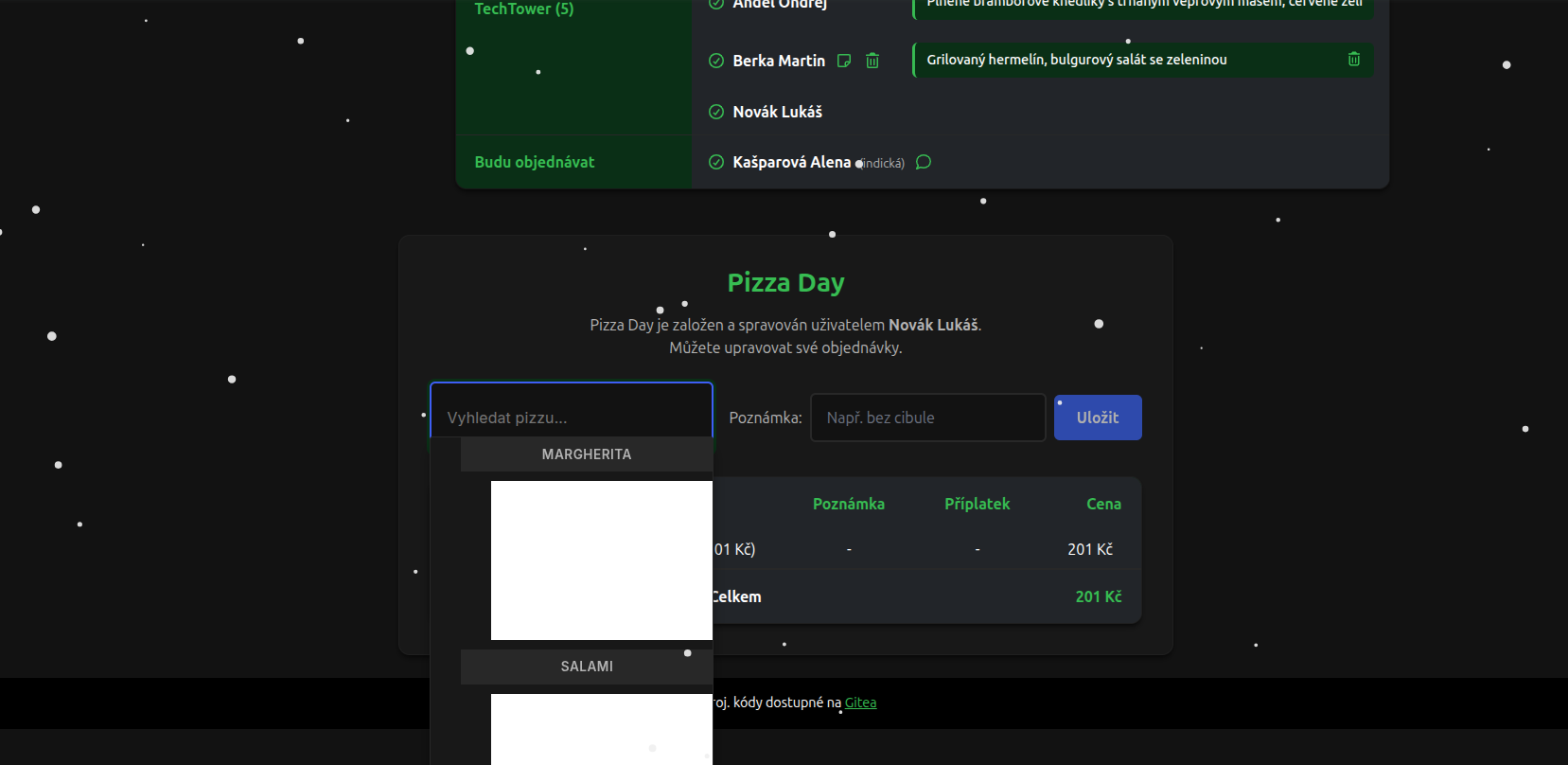
Task: Click the Berka Martin name
Action: [x=779, y=61]
